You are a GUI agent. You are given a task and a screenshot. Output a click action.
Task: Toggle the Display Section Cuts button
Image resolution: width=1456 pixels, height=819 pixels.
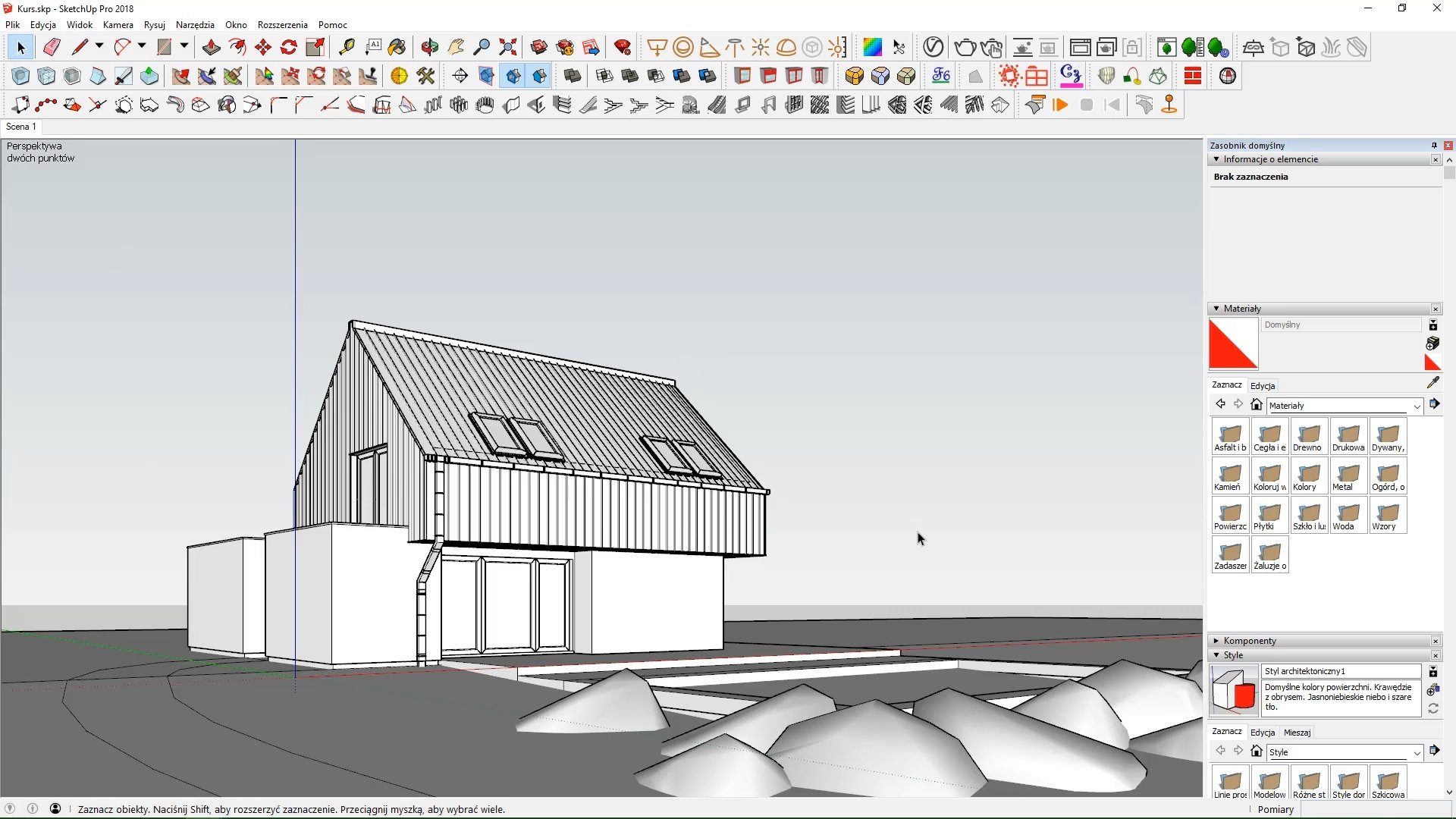(x=513, y=76)
